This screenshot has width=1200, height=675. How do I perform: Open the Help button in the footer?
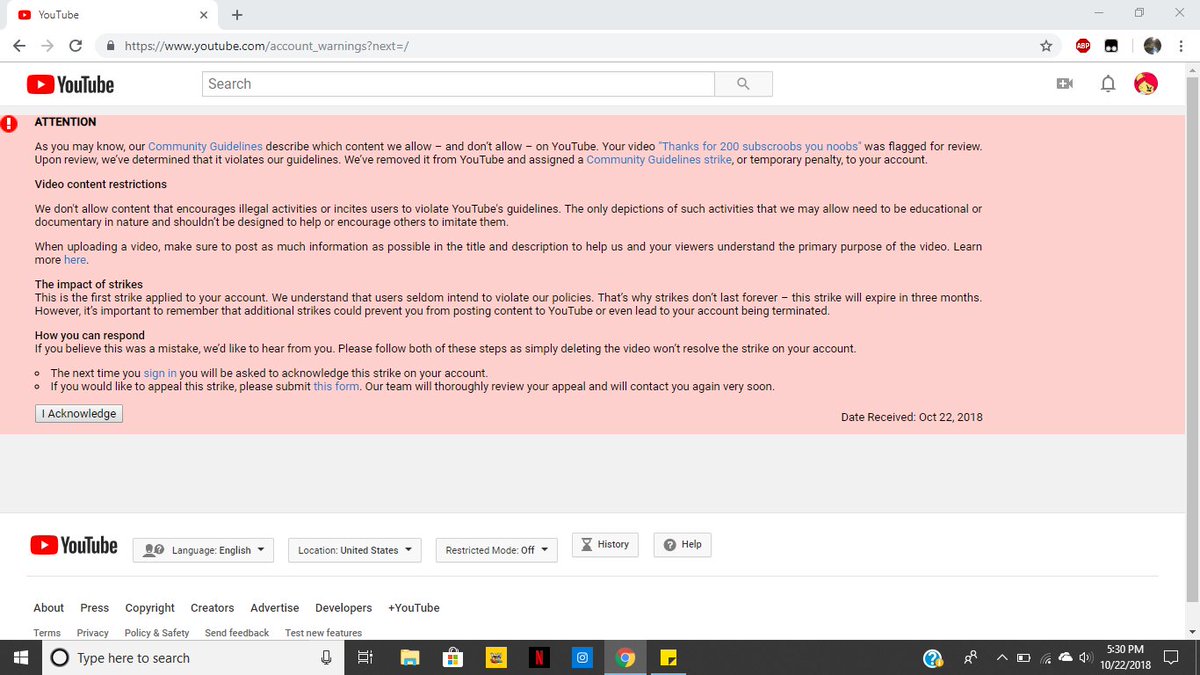click(682, 544)
